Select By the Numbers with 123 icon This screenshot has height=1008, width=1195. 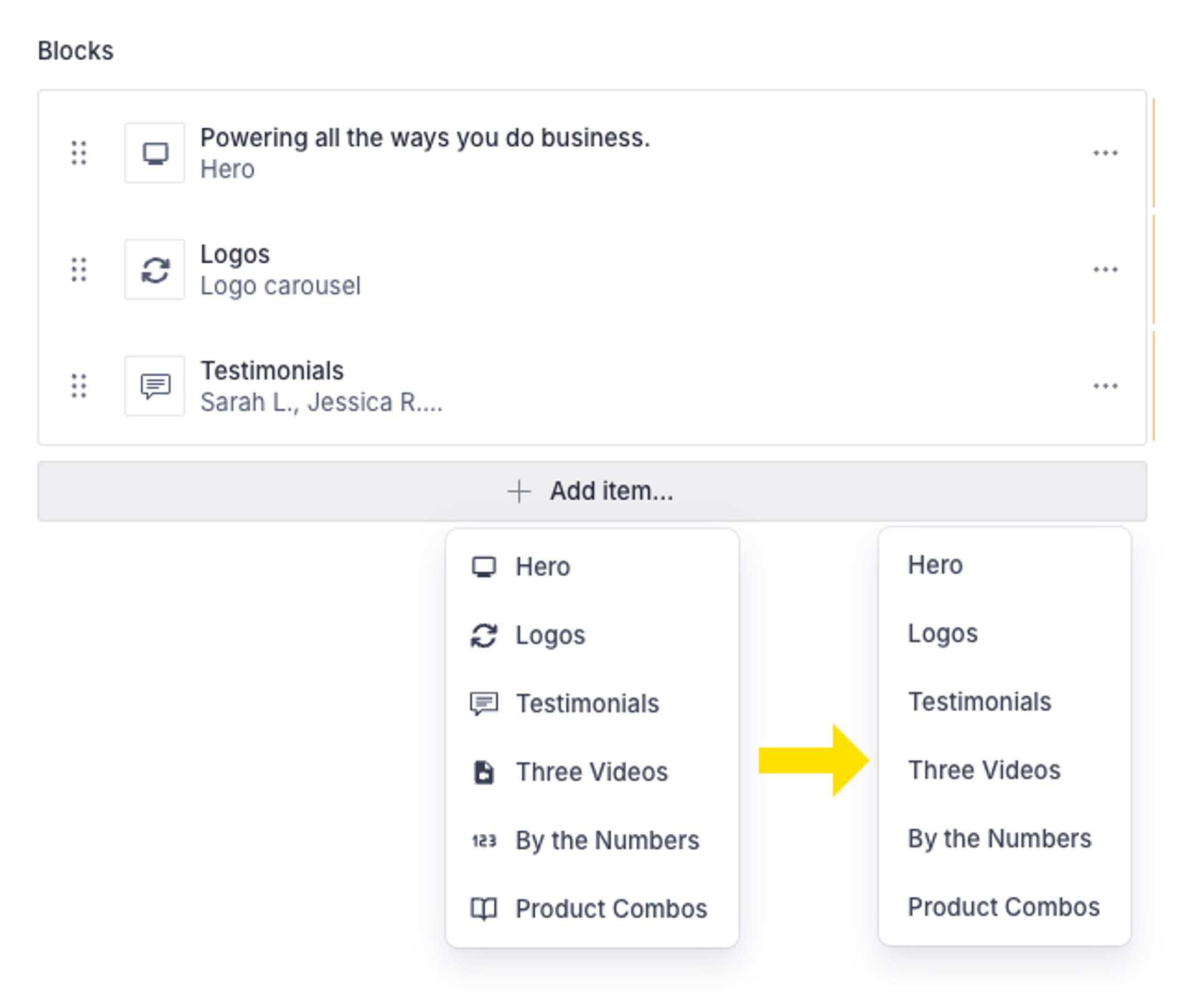tap(607, 841)
